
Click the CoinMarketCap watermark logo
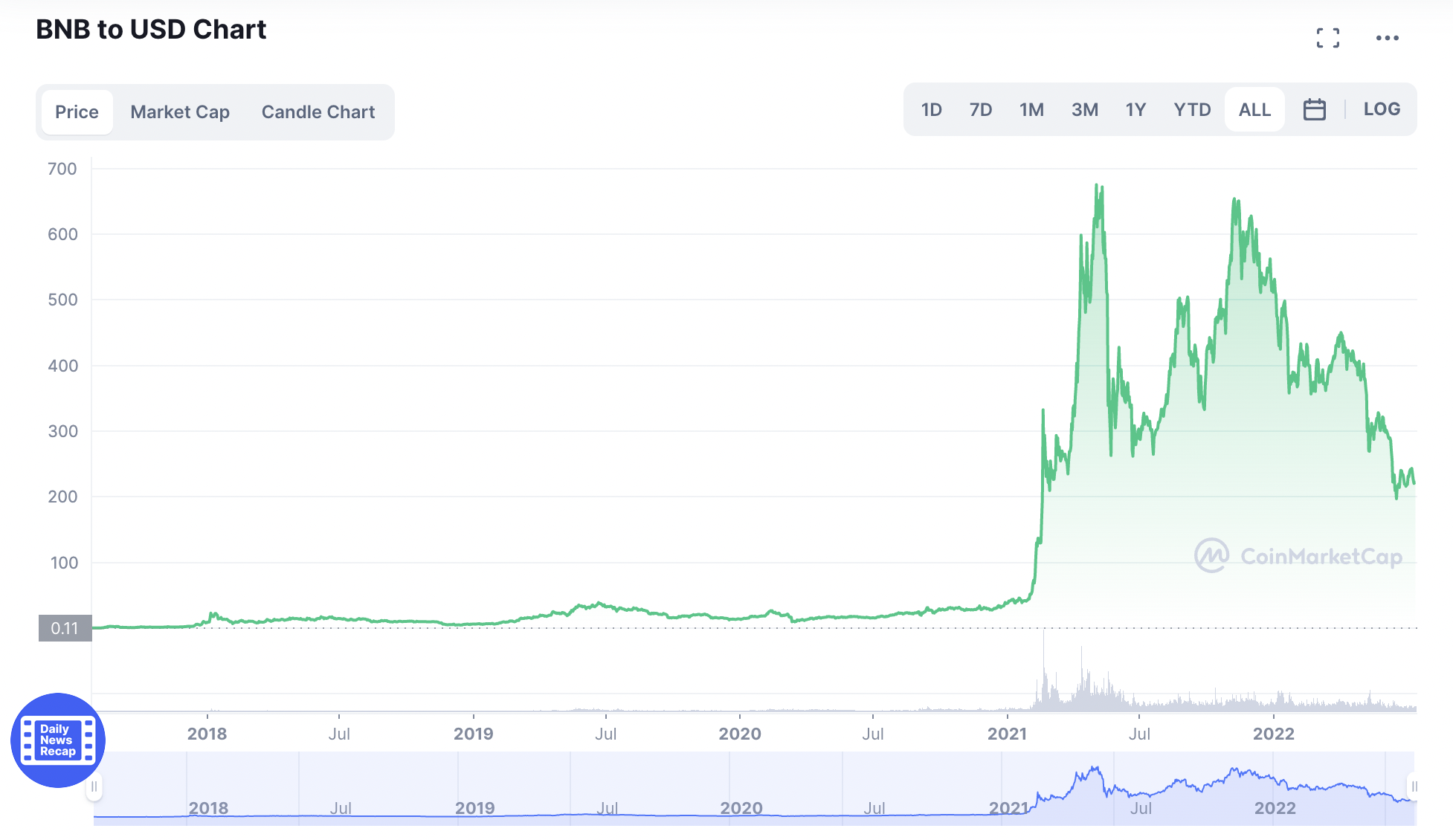pyautogui.click(x=1298, y=556)
